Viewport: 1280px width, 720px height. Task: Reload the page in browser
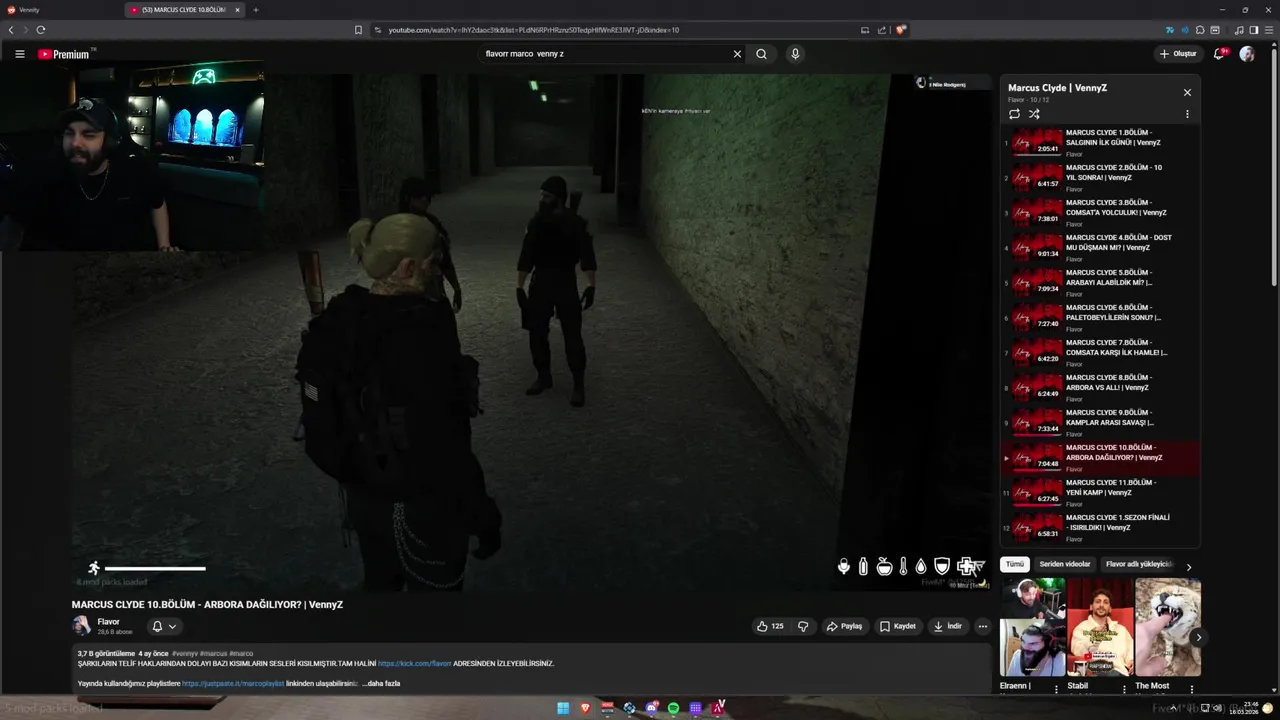40,30
